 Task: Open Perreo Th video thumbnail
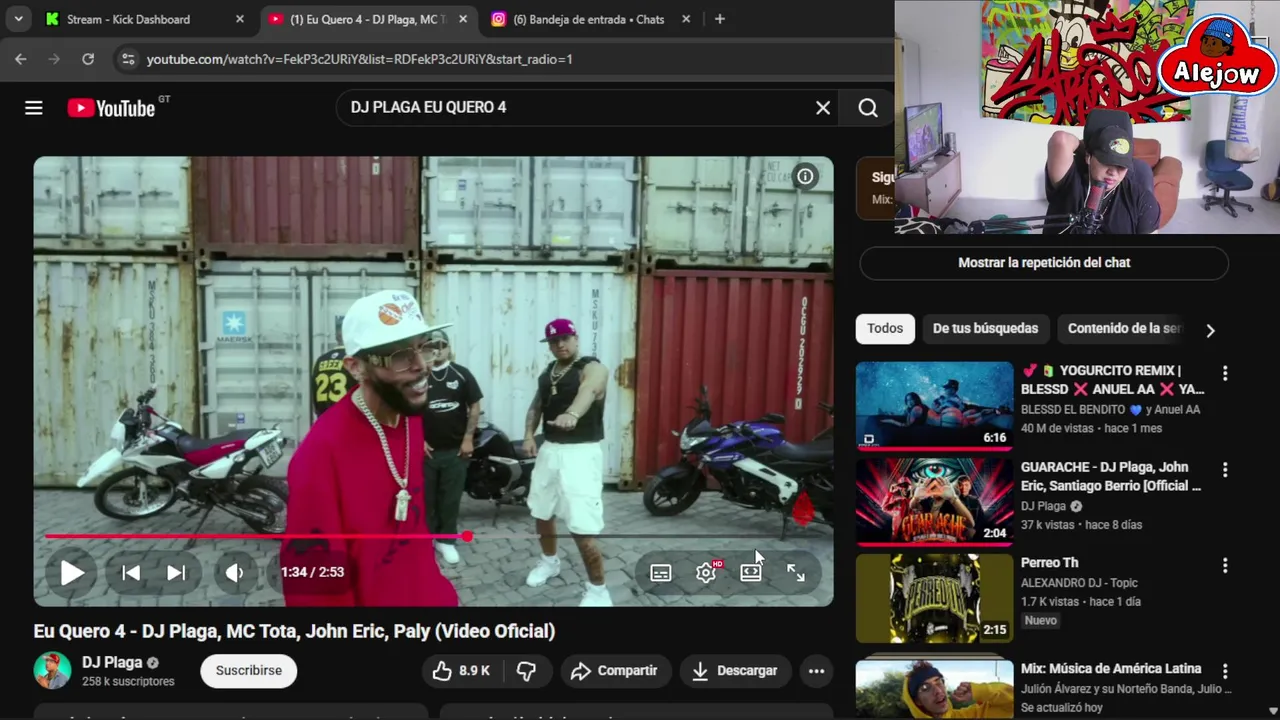coord(934,598)
